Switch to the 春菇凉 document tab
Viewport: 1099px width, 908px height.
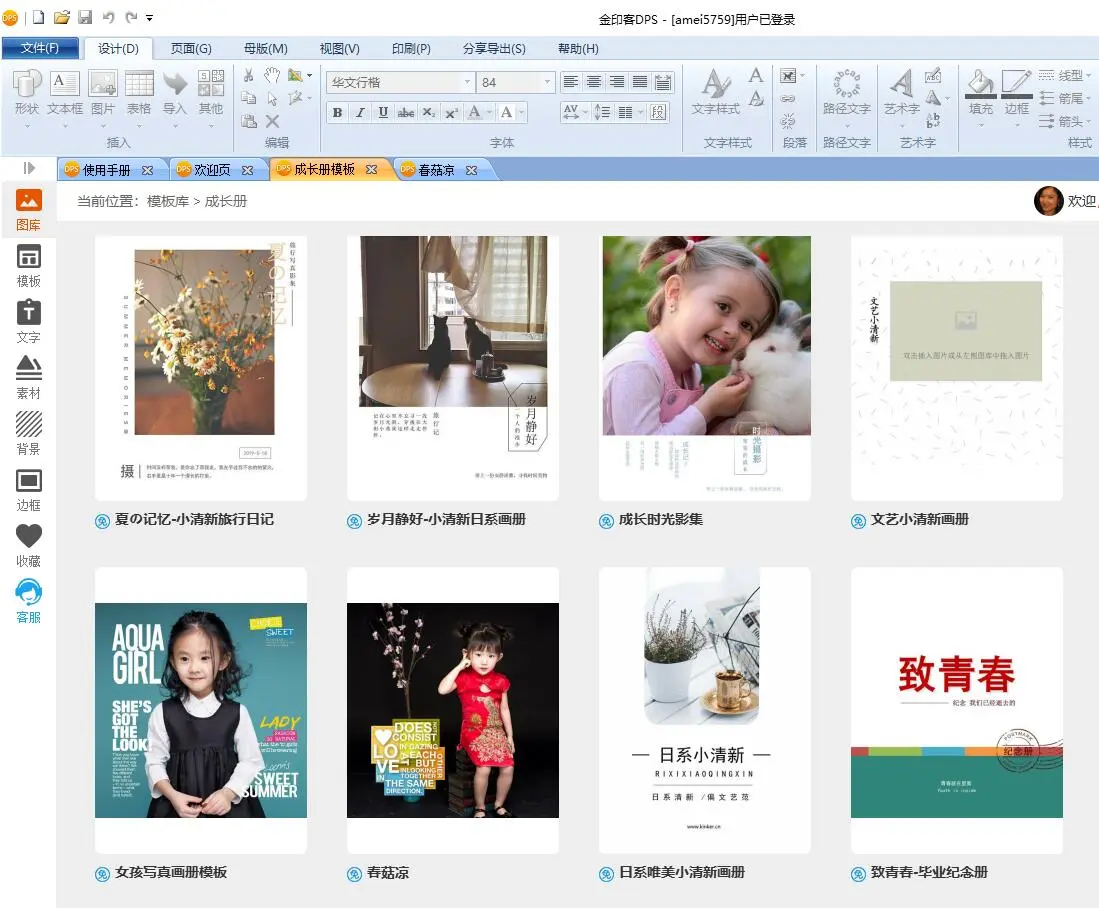[x=436, y=170]
